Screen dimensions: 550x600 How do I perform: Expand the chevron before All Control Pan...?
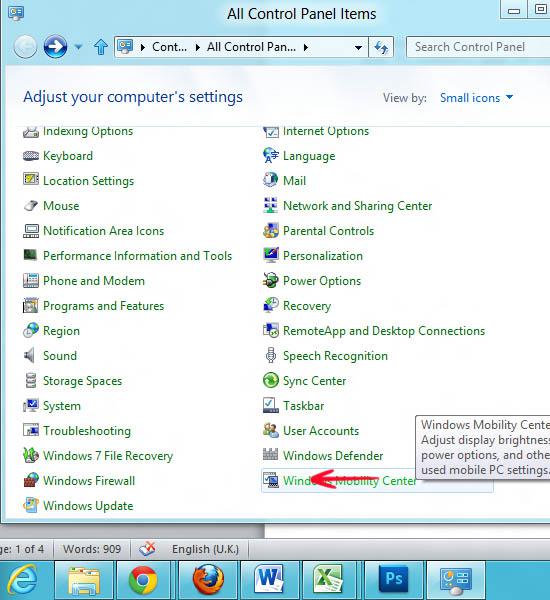tap(198, 47)
